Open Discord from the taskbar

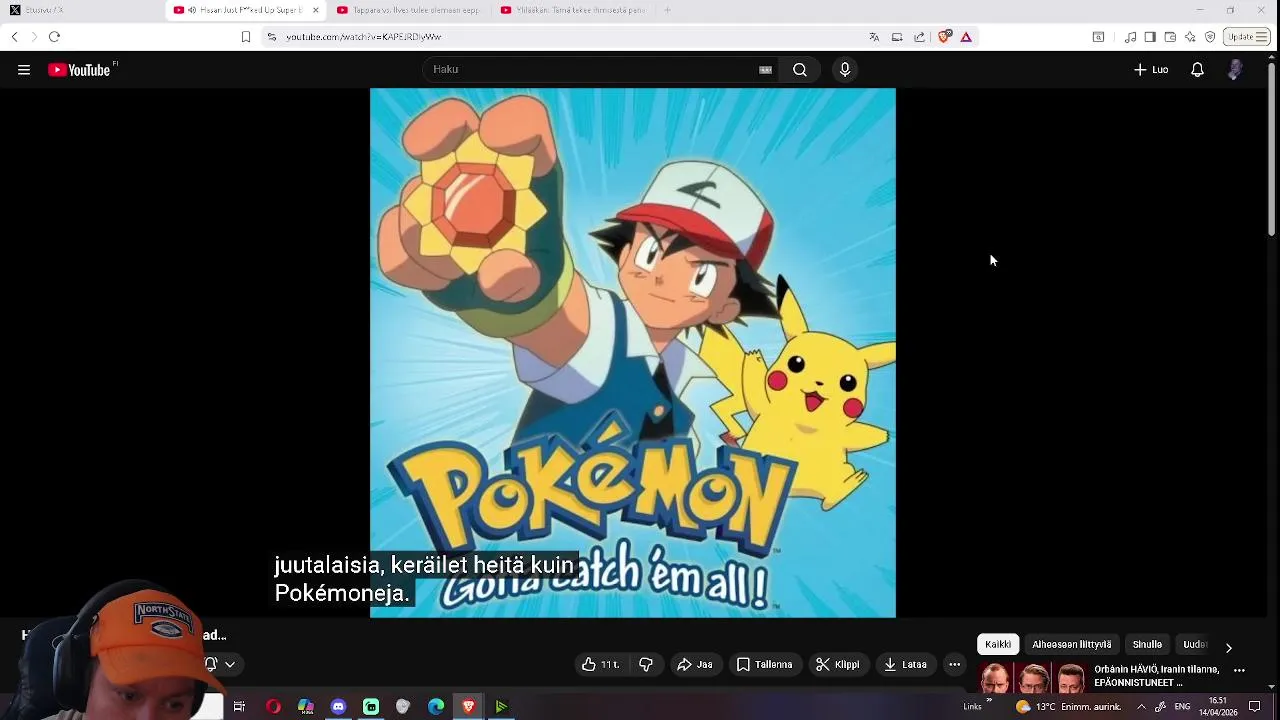pyautogui.click(x=338, y=707)
